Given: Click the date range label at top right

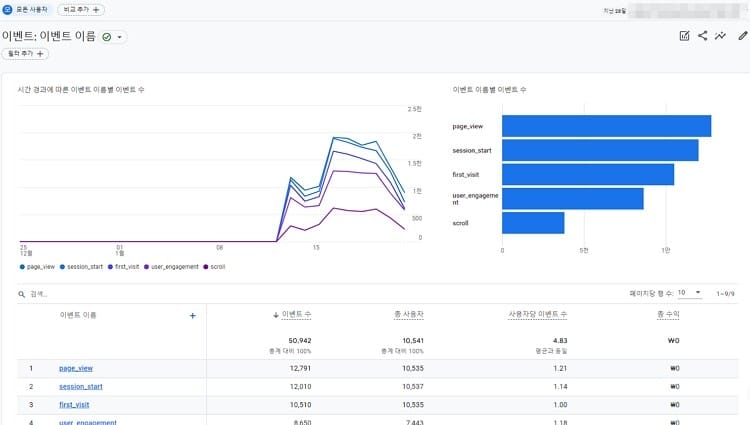Looking at the screenshot, I should pyautogui.click(x=614, y=11).
